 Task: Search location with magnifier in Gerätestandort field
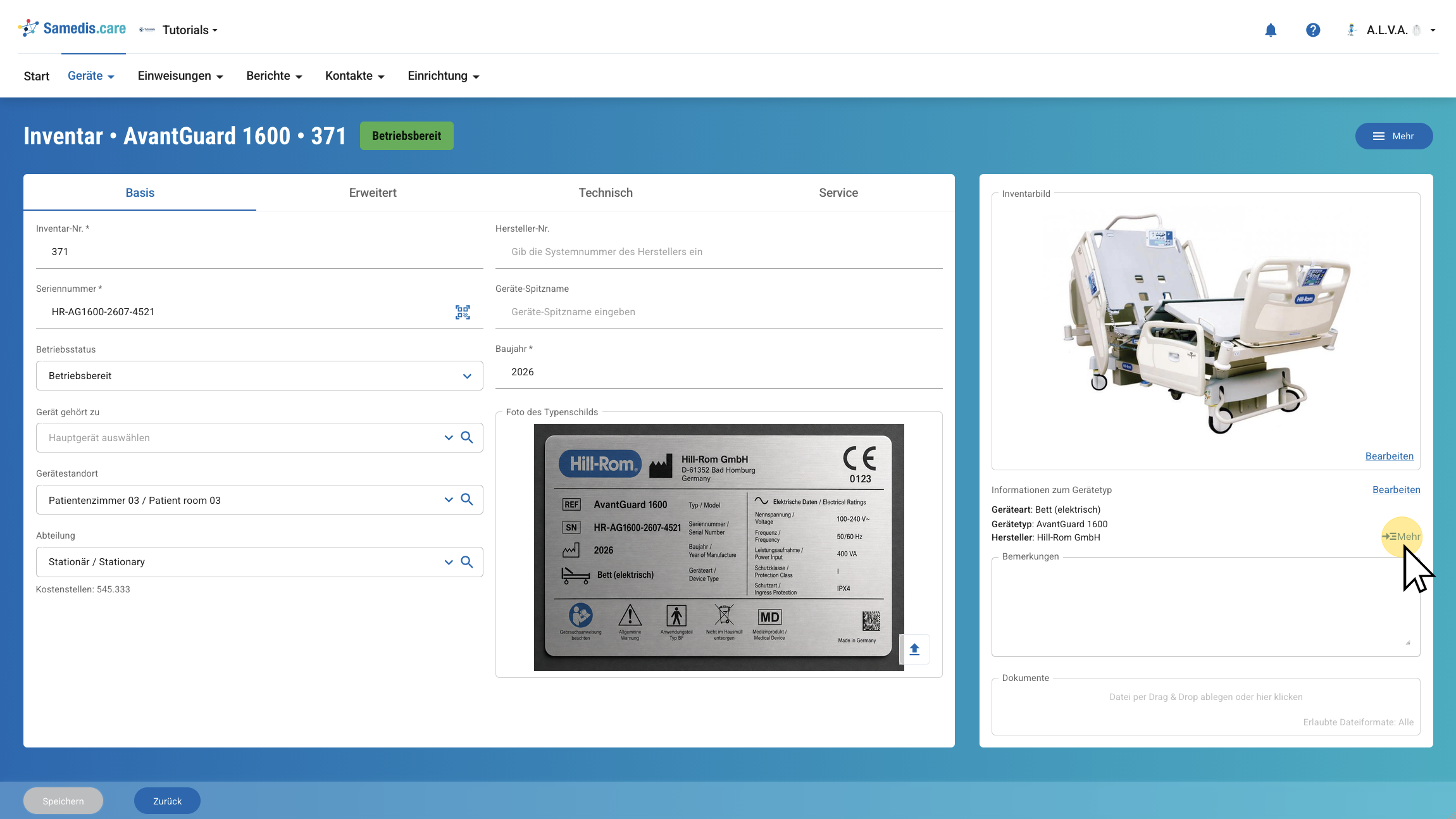tap(467, 499)
